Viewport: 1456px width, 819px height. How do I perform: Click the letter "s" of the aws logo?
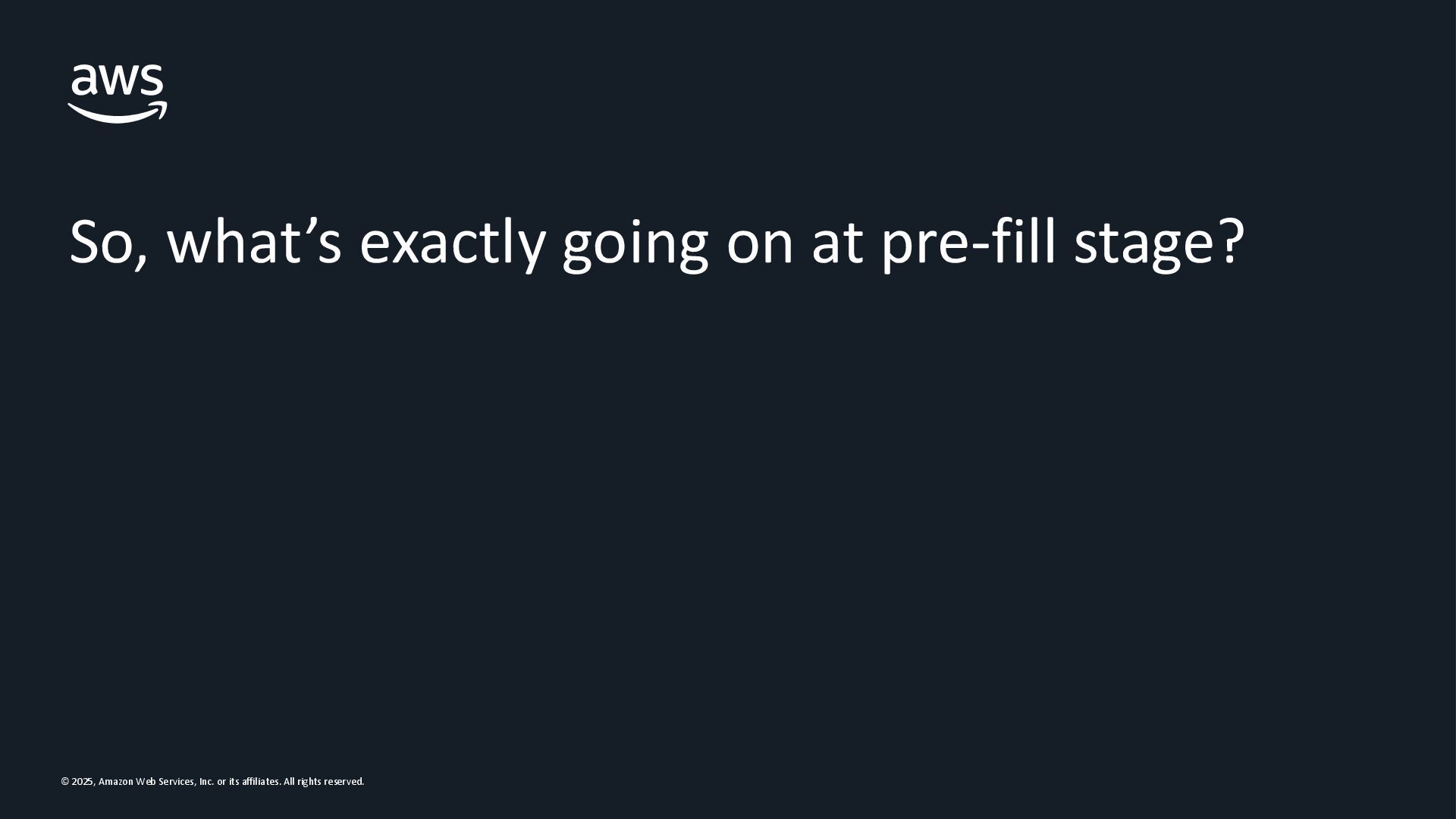(152, 80)
